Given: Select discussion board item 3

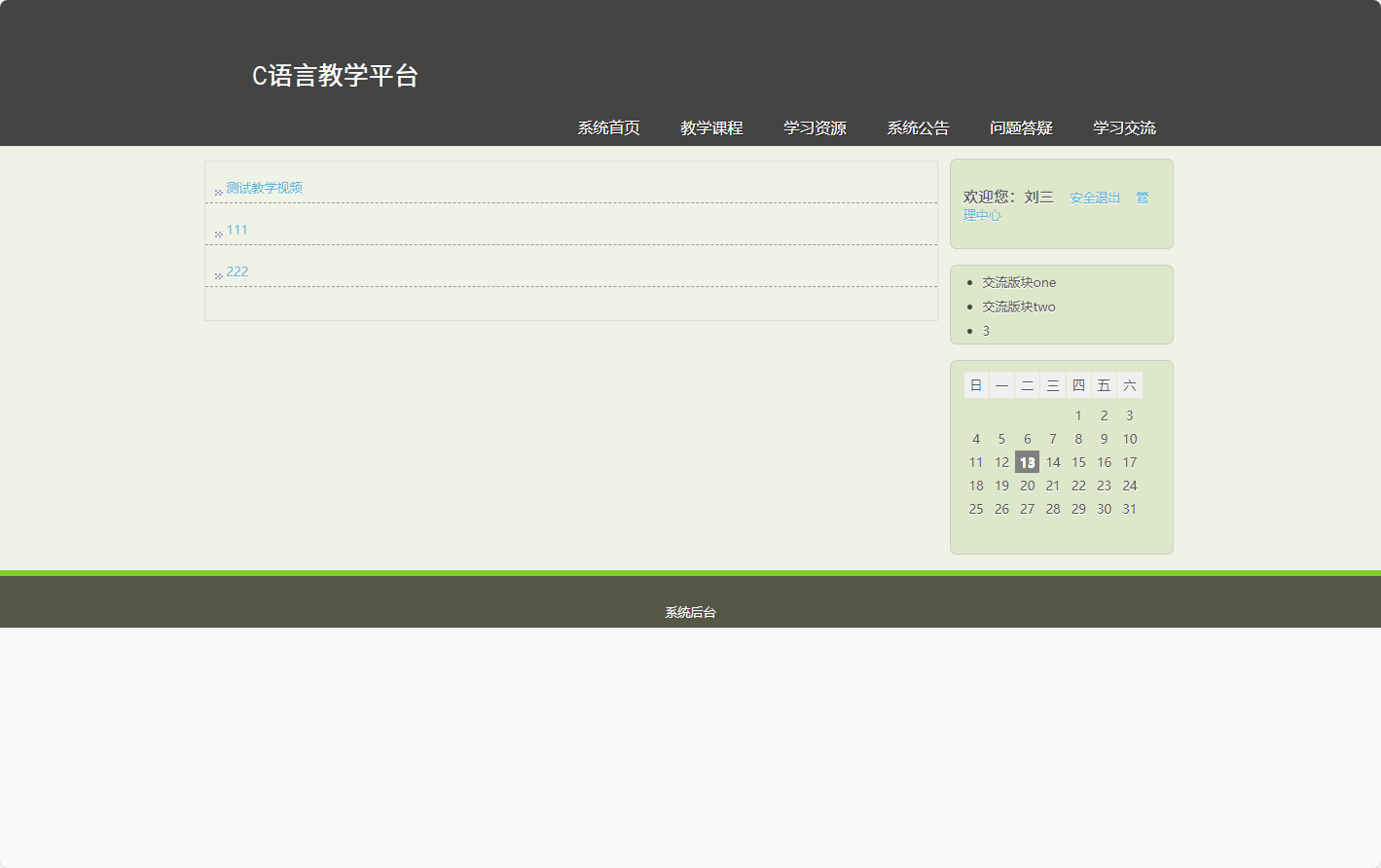Looking at the screenshot, I should click(x=985, y=330).
